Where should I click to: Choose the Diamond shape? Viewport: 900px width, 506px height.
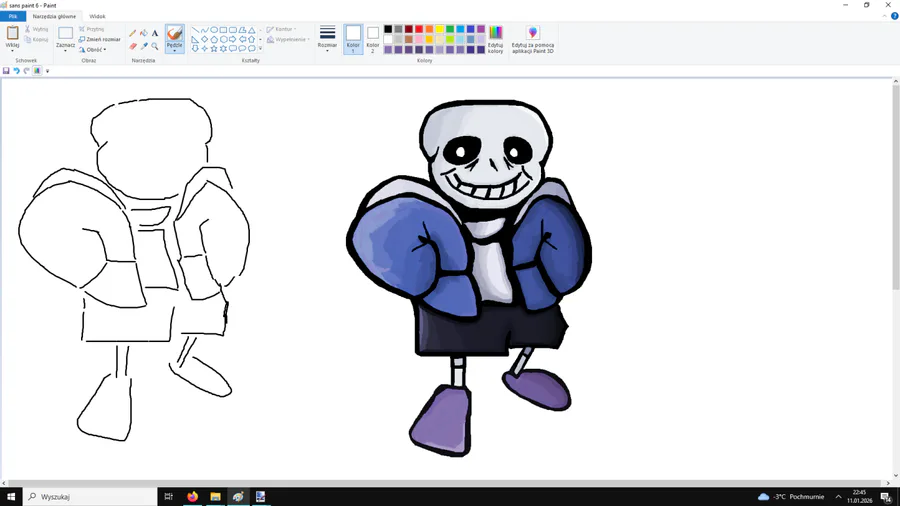click(x=204, y=40)
